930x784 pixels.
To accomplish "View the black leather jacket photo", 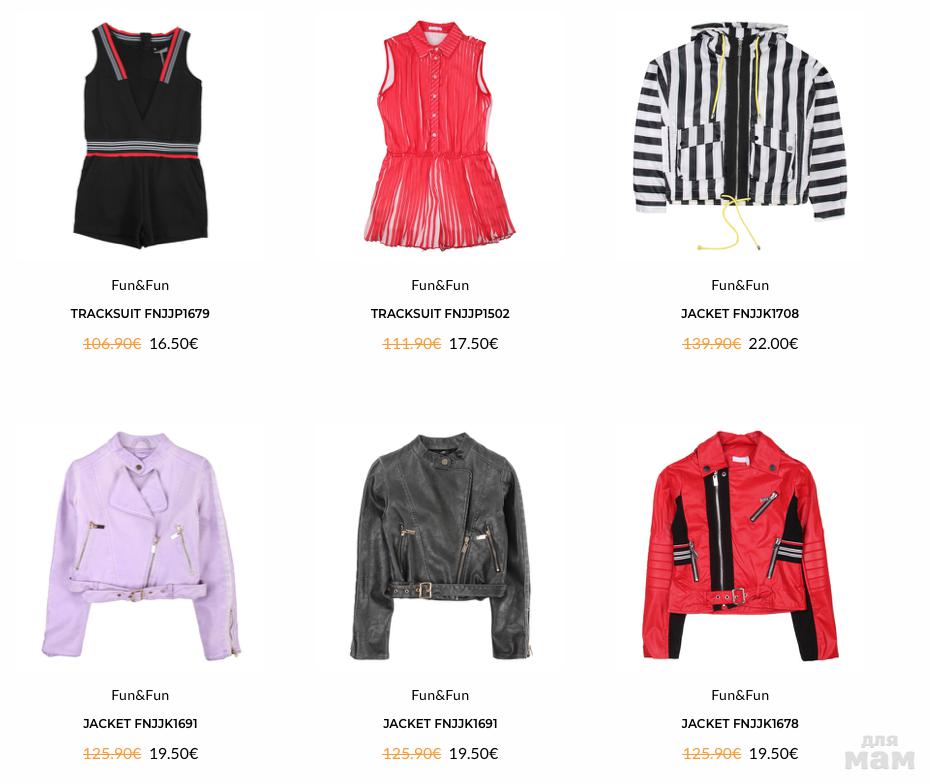I will tap(439, 546).
